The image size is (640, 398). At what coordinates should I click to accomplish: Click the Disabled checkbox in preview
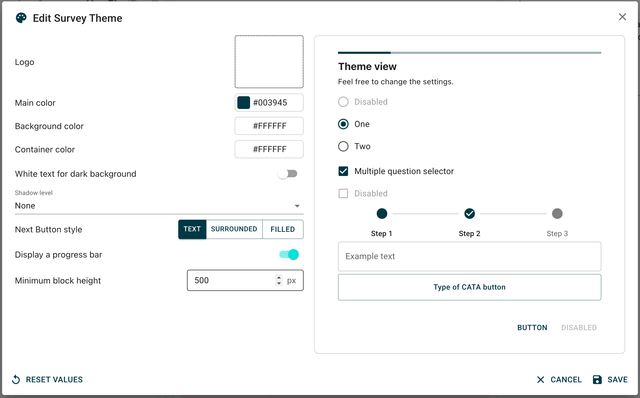click(x=343, y=193)
